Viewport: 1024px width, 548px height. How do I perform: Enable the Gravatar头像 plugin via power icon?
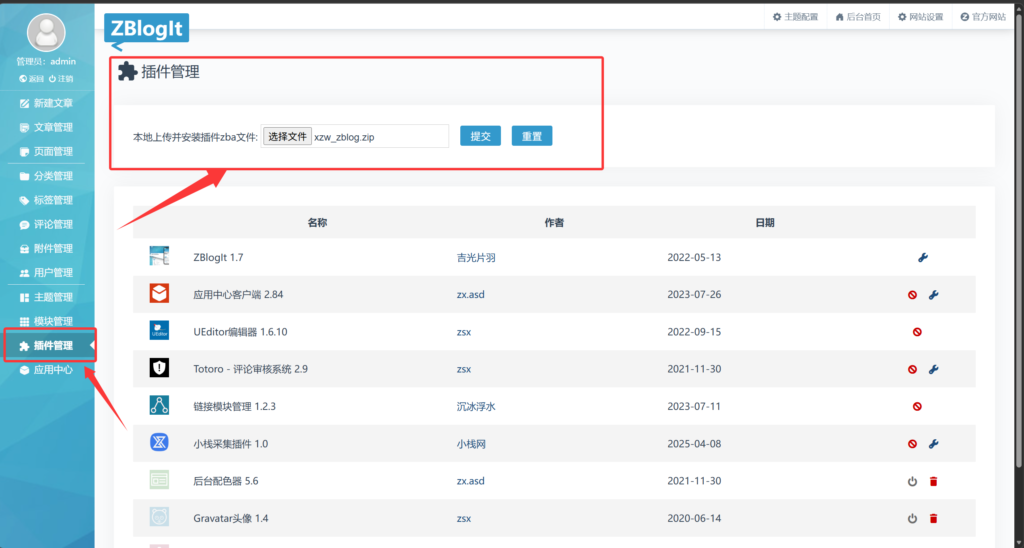912,519
